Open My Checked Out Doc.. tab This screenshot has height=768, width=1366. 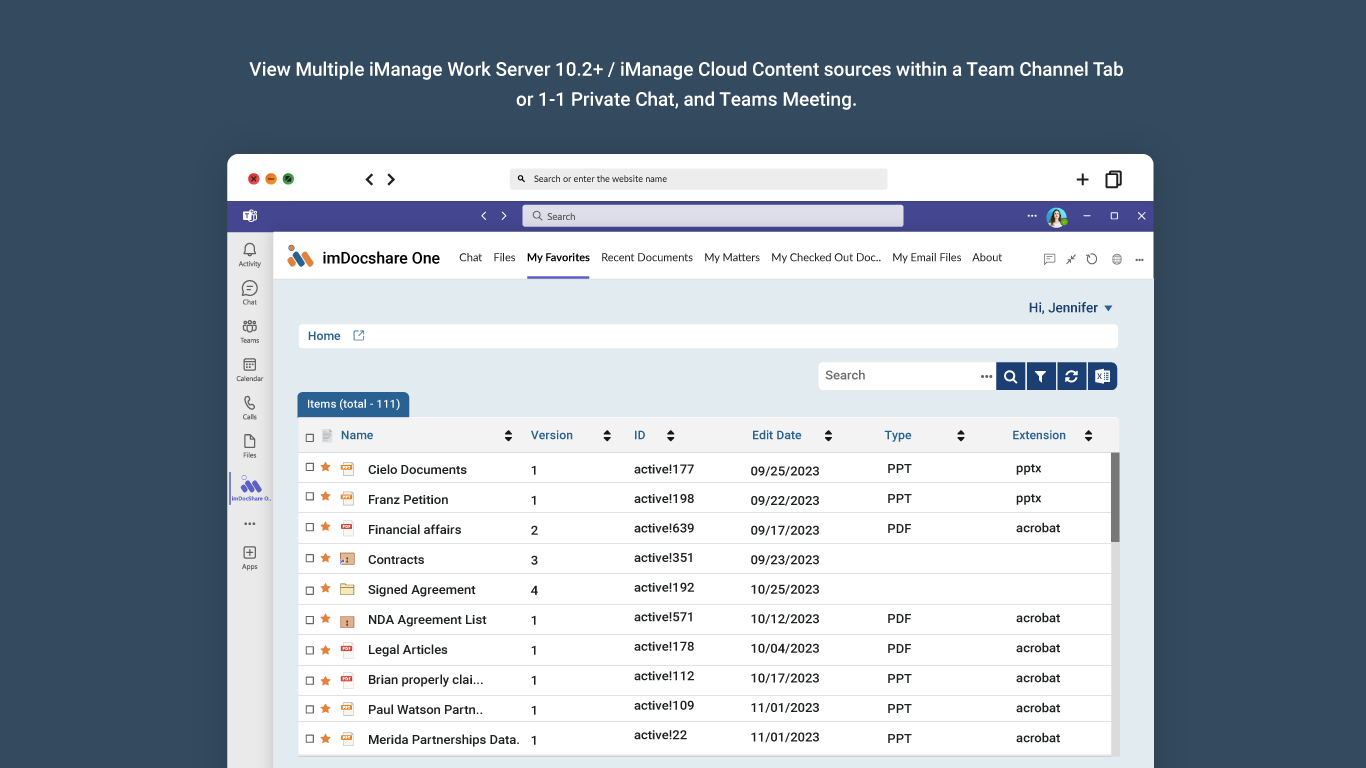pyautogui.click(x=826, y=258)
